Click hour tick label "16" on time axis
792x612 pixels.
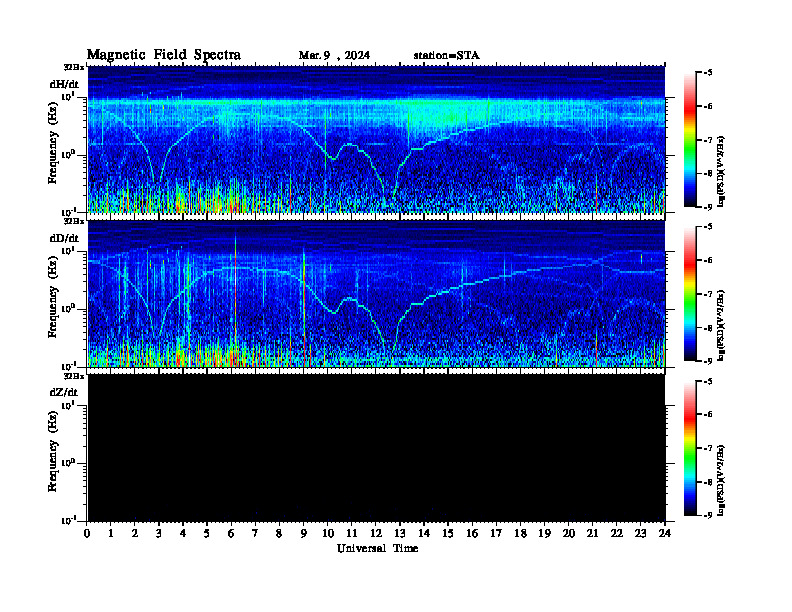(x=472, y=533)
